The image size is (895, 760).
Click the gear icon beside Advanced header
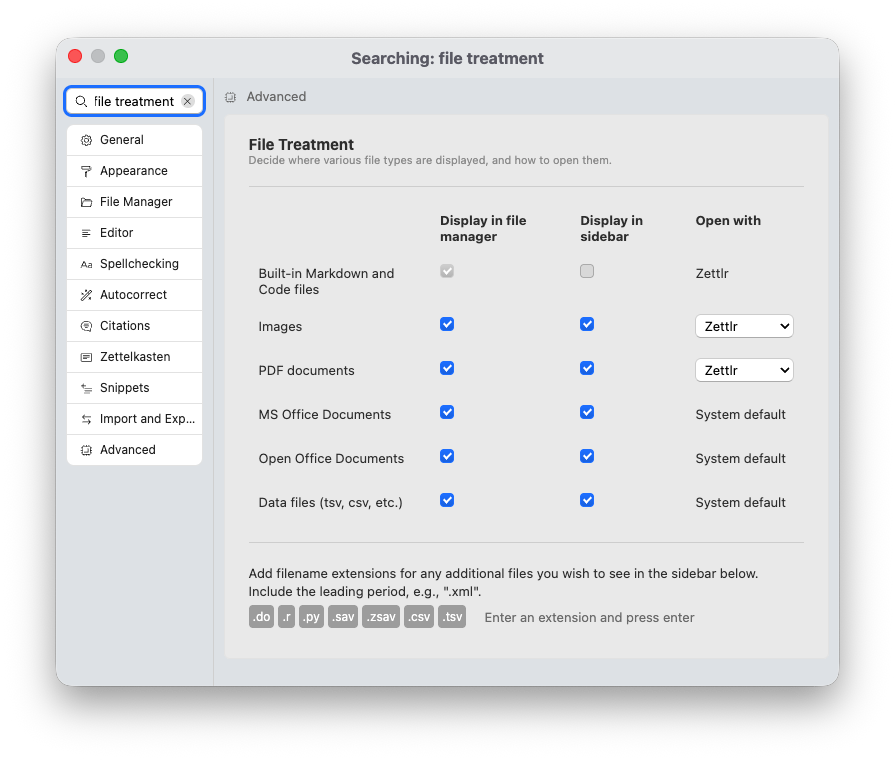[x=230, y=96]
